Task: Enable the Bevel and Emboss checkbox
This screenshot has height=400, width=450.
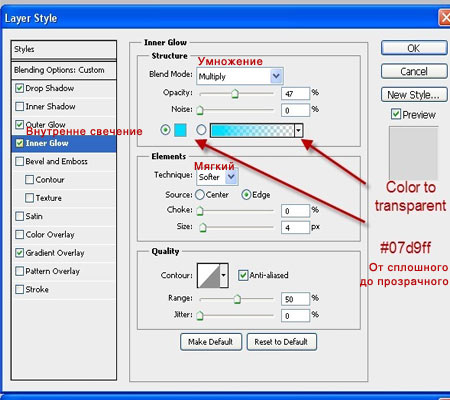Action: (x=20, y=161)
